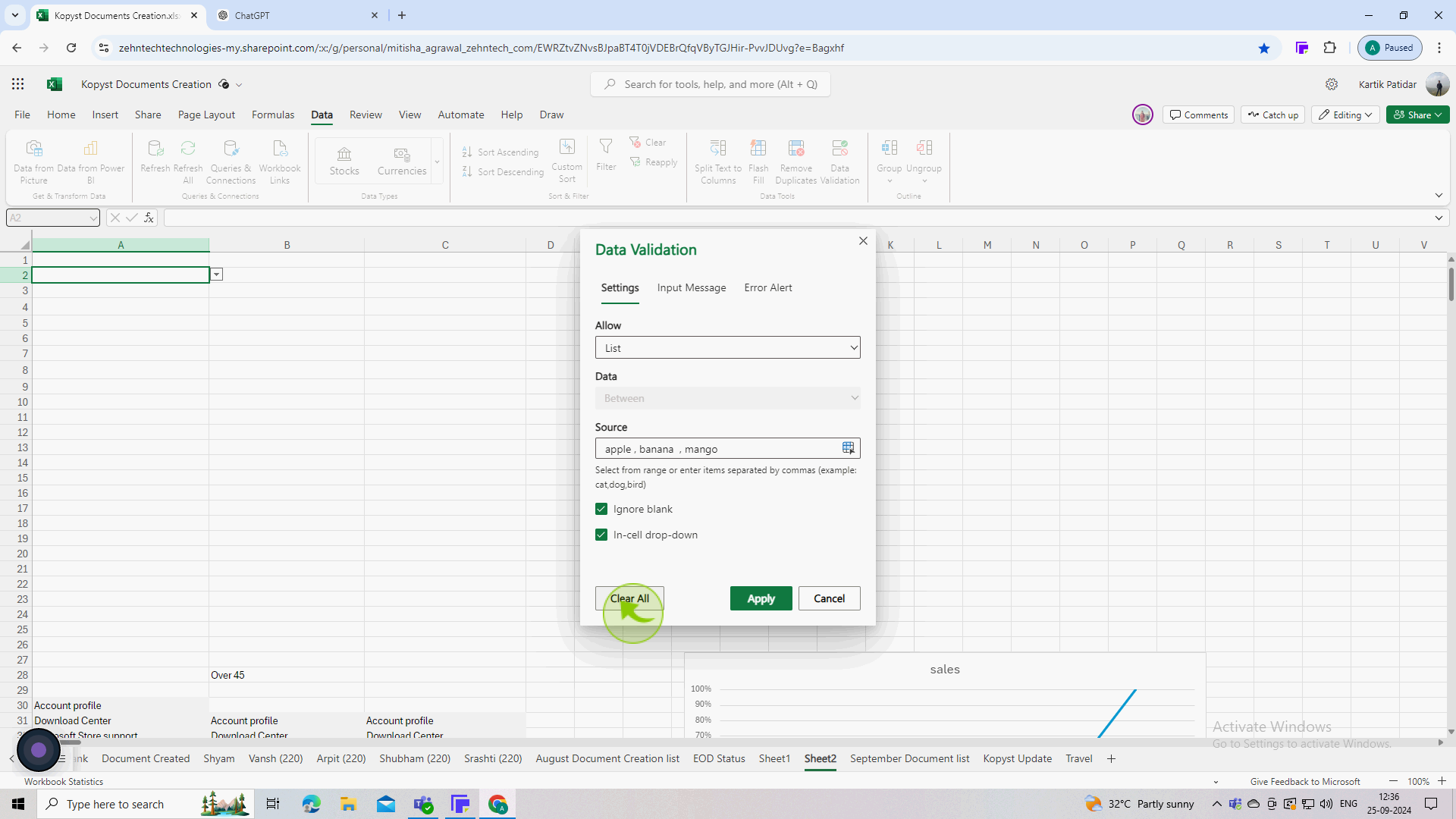Click Sort Ascending
Screen dimensions: 1456x819
pos(500,152)
